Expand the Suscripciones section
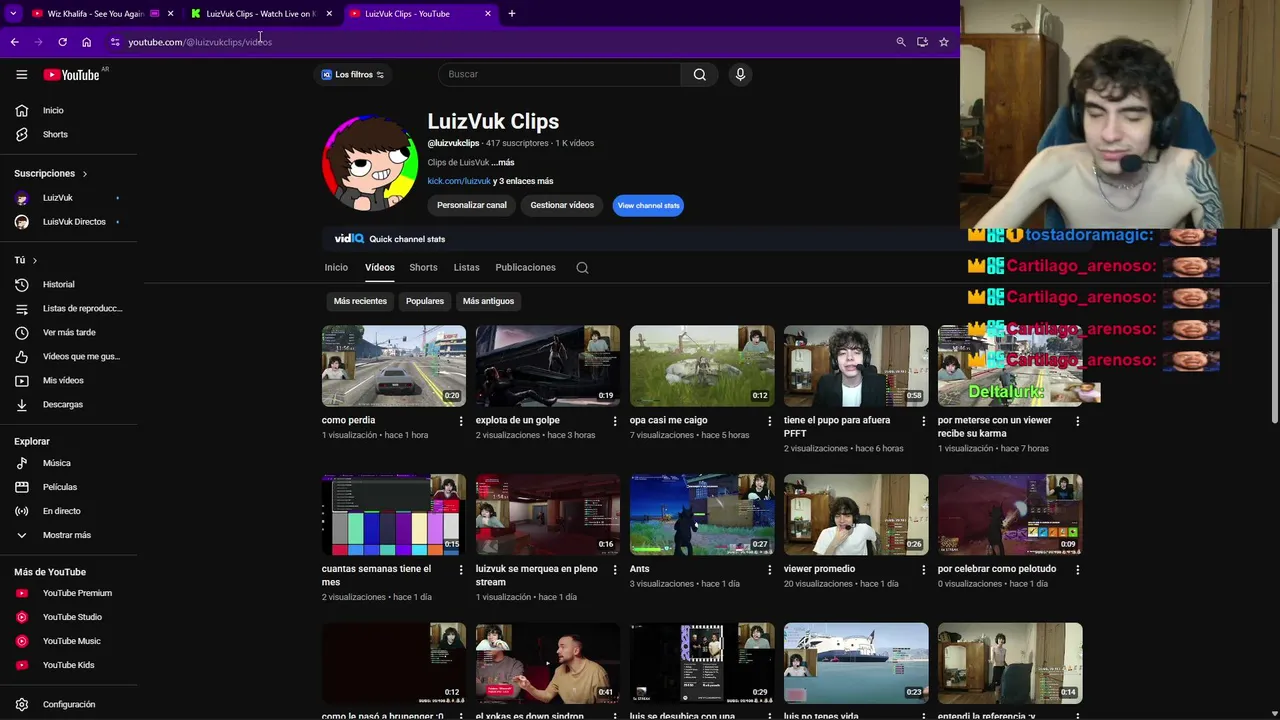 [x=50, y=173]
